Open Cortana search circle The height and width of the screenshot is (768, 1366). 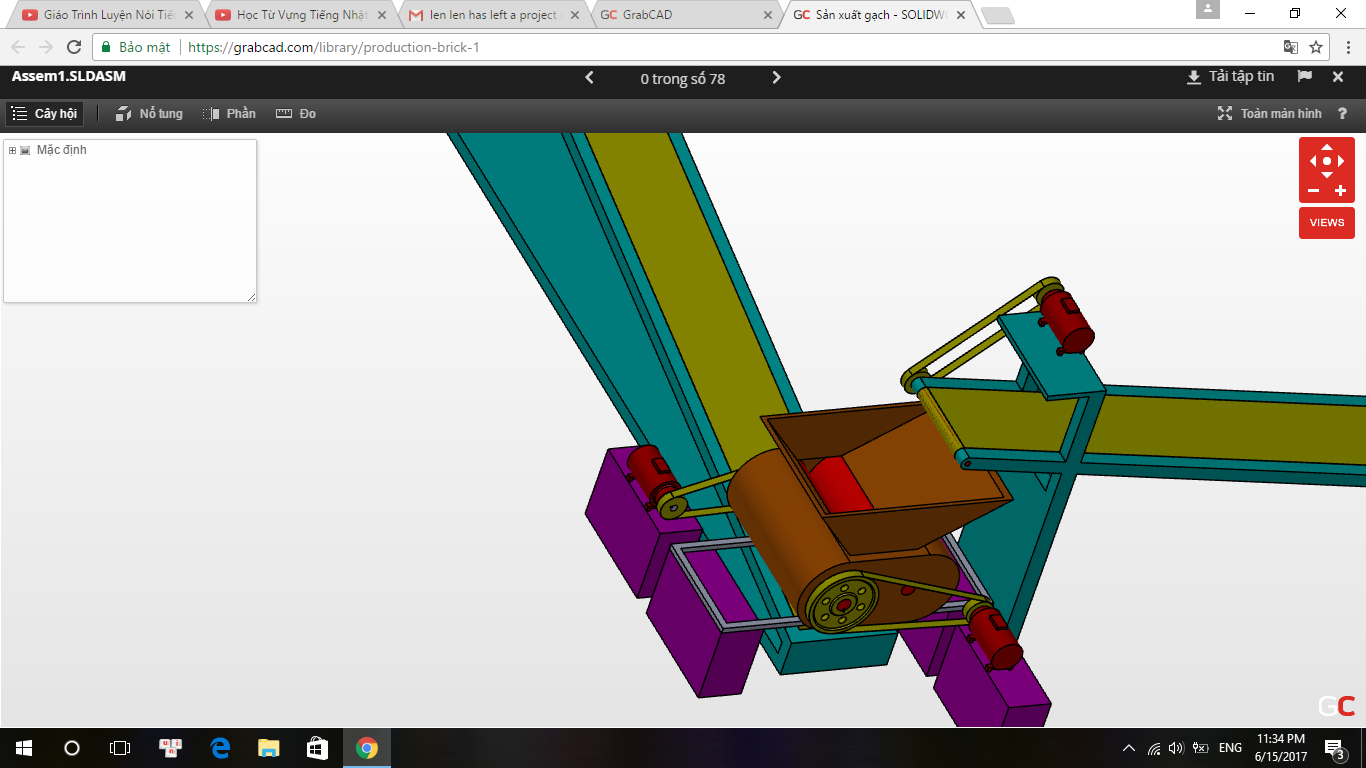point(72,748)
